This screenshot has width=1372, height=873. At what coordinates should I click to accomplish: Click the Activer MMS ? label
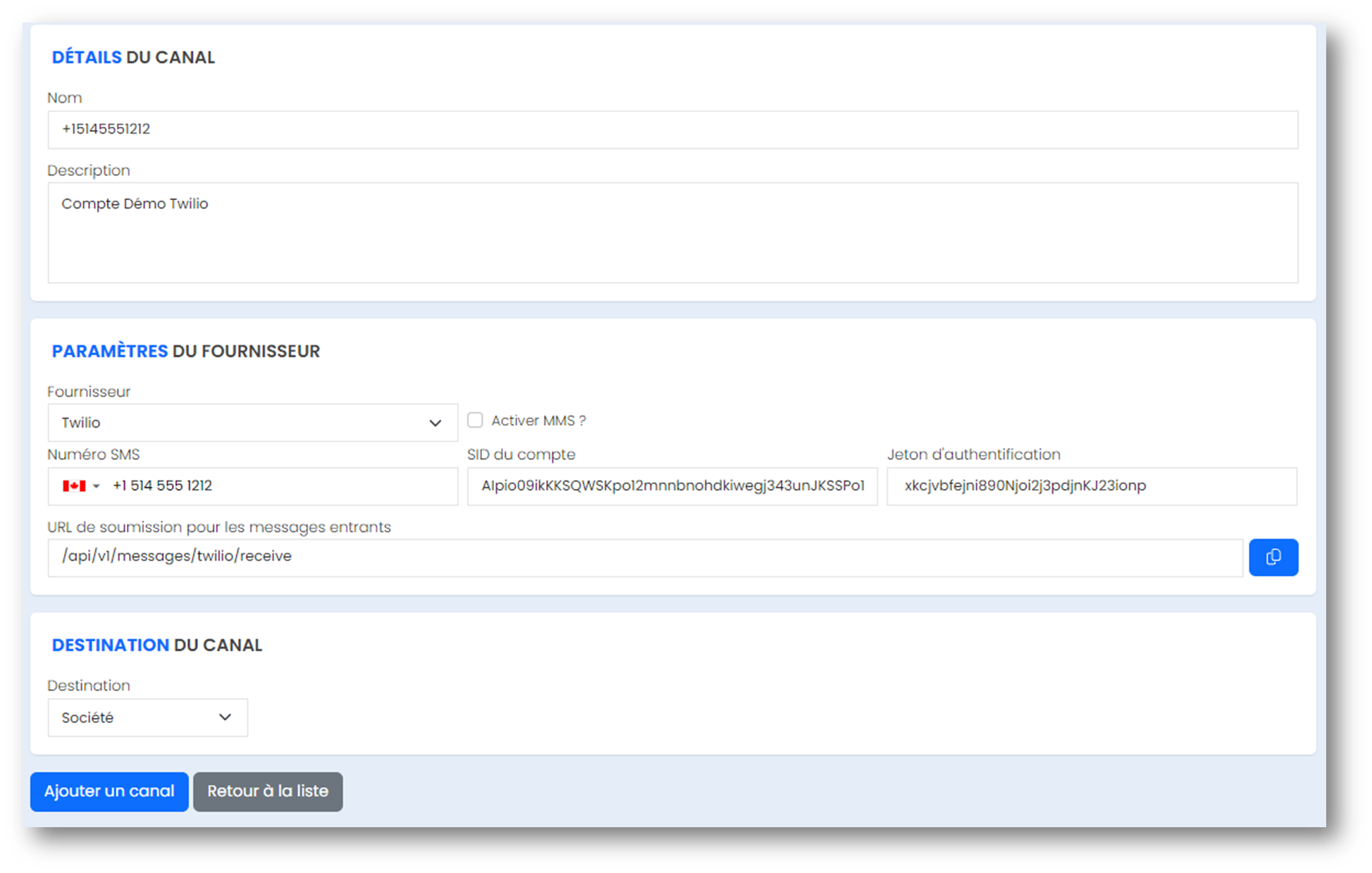click(x=538, y=421)
